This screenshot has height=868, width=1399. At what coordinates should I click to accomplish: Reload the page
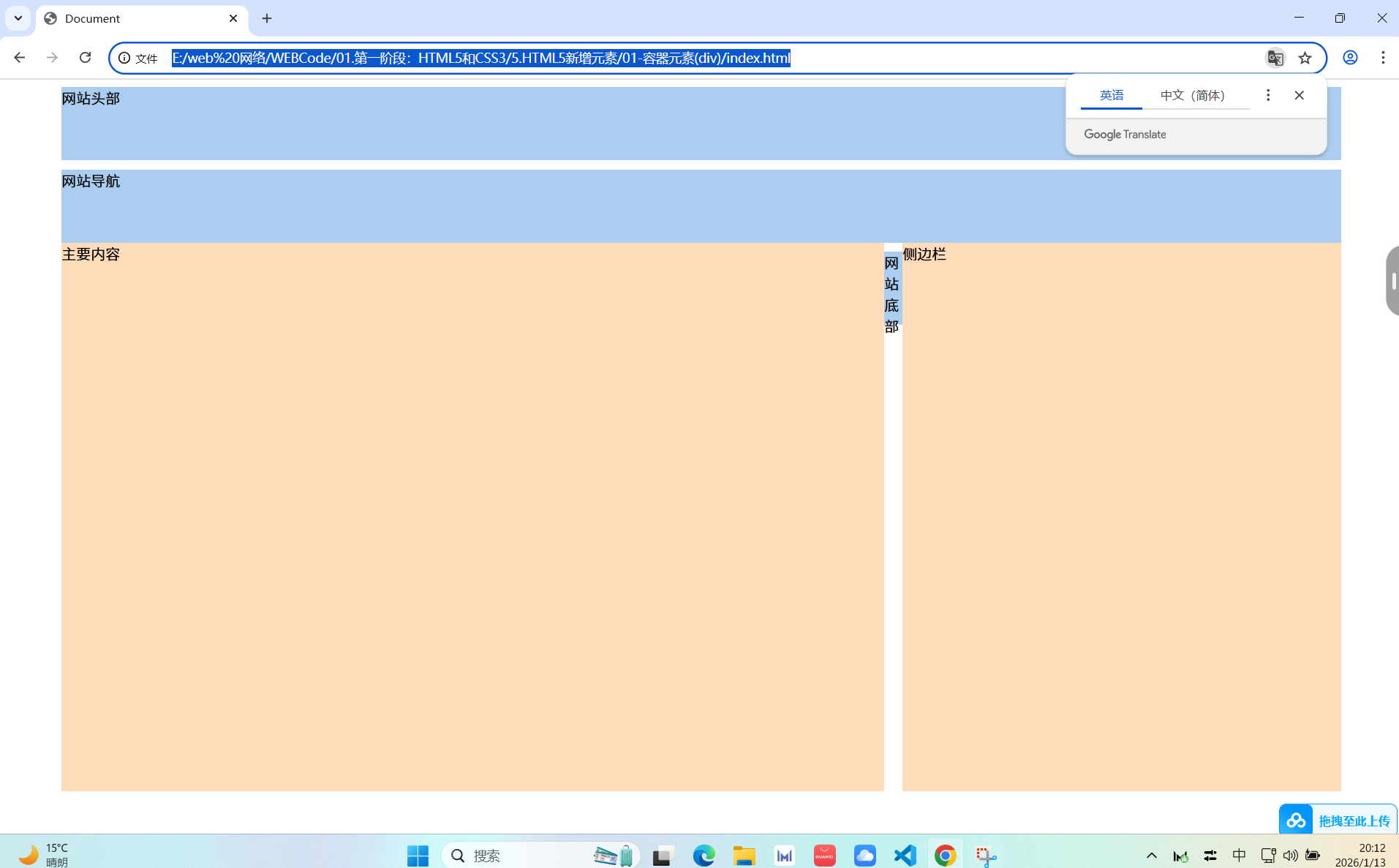[x=85, y=58]
